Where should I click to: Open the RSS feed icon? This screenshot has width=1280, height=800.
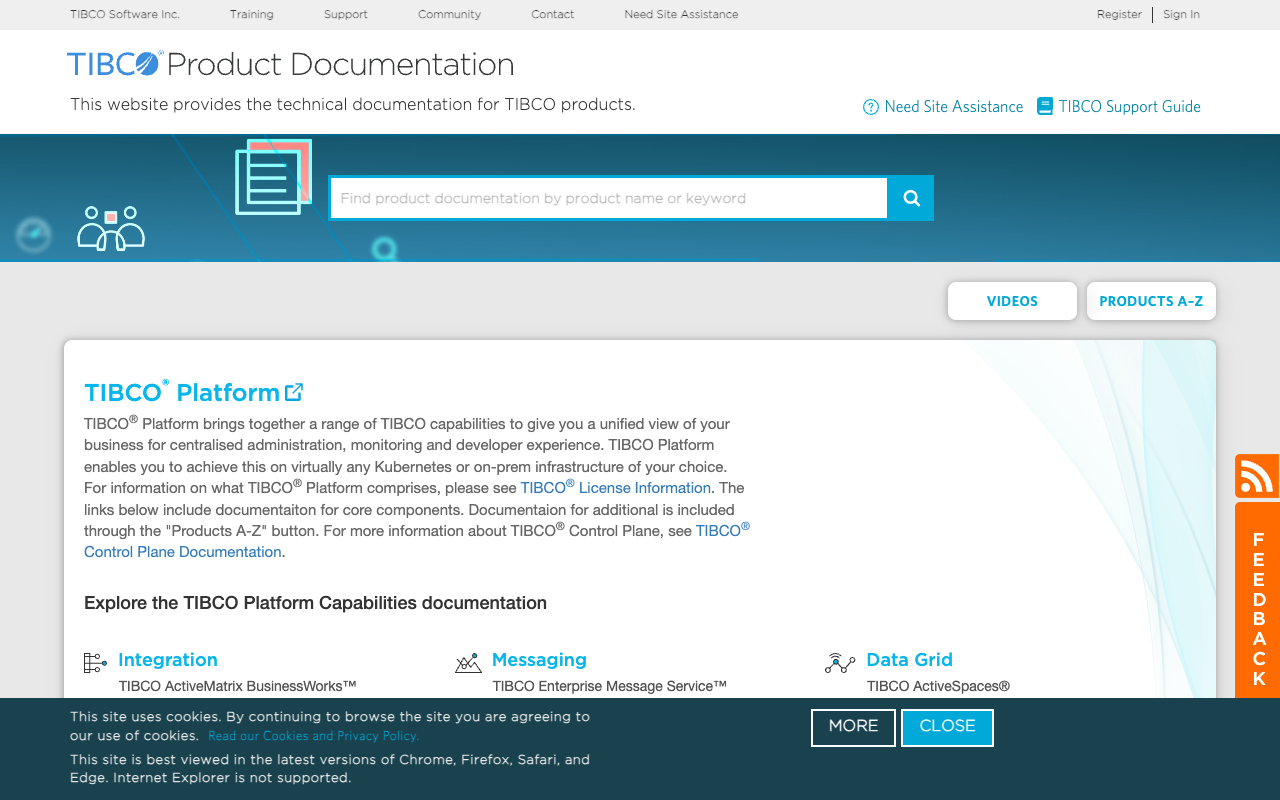(x=1257, y=476)
